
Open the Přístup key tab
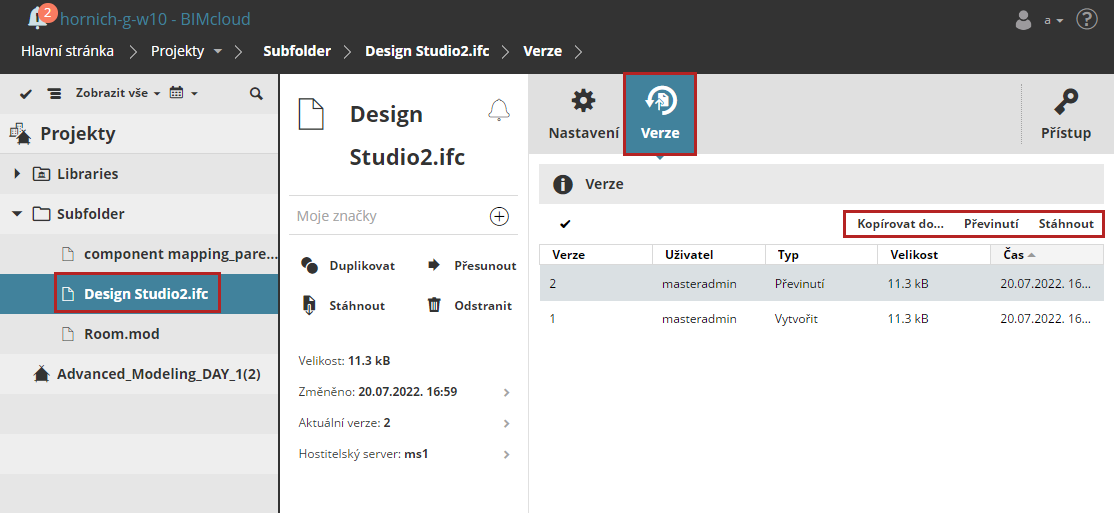[x=1065, y=113]
